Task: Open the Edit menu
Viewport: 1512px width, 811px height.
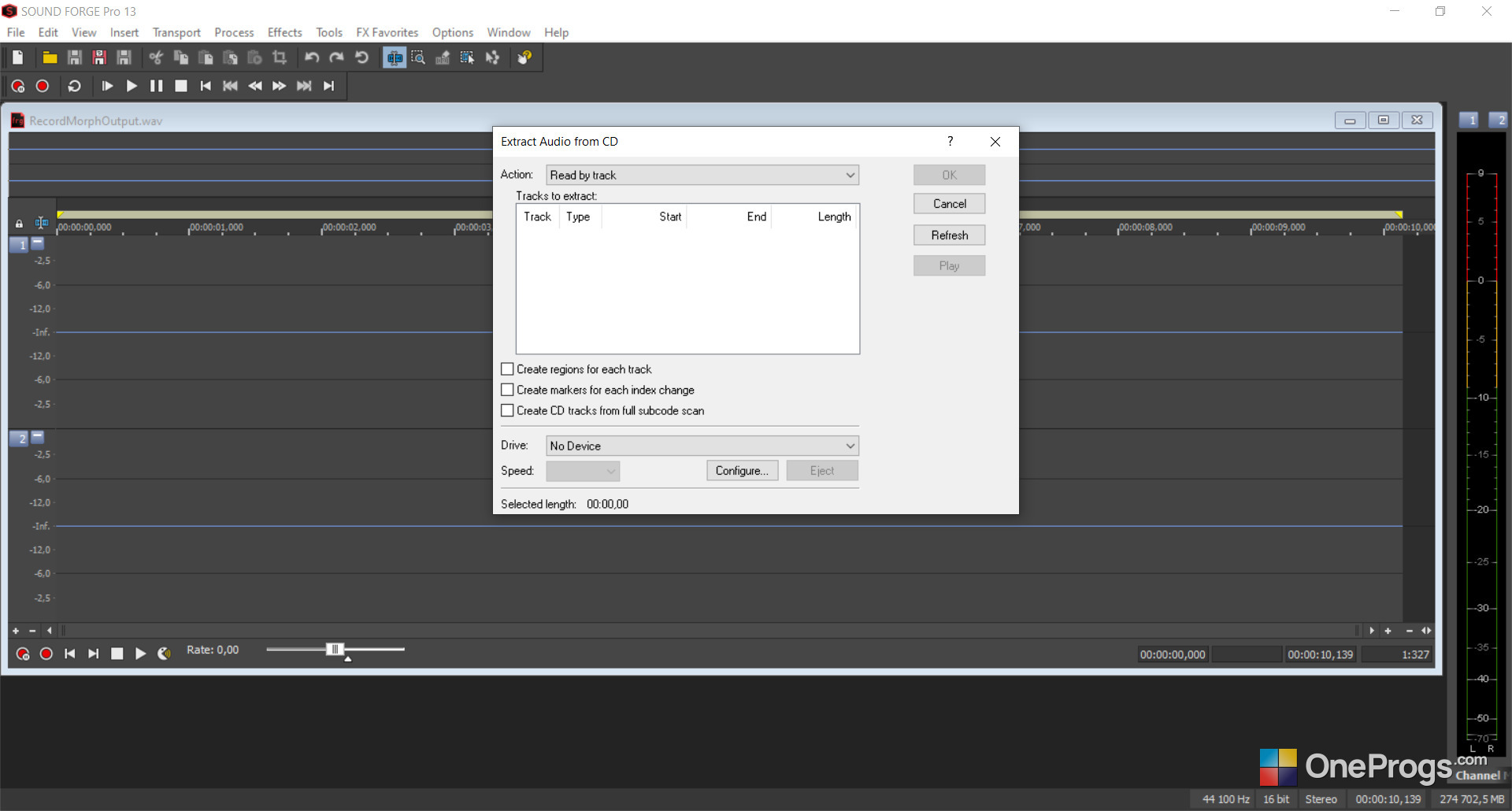Action: coord(48,32)
